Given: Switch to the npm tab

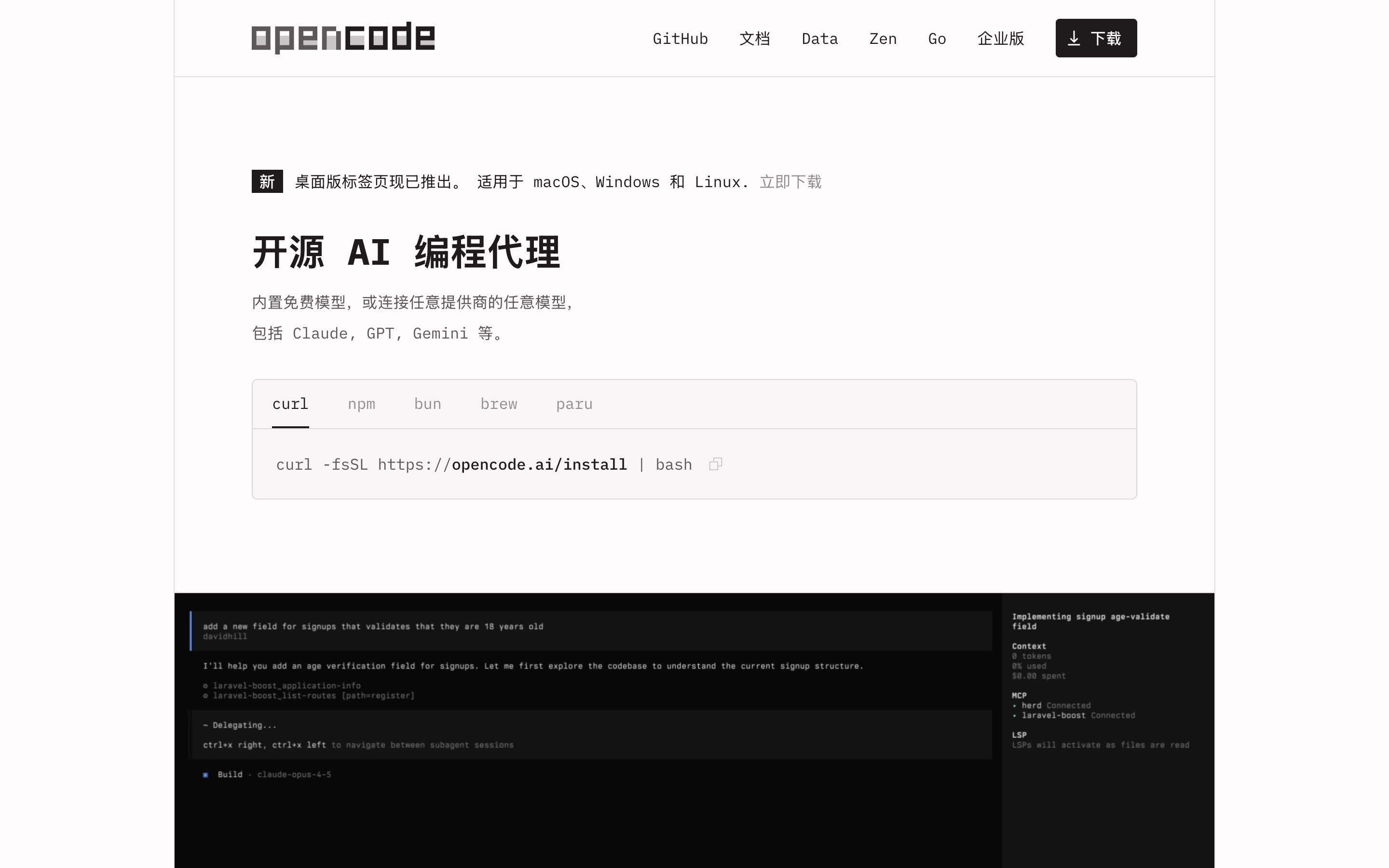Looking at the screenshot, I should click(x=362, y=404).
